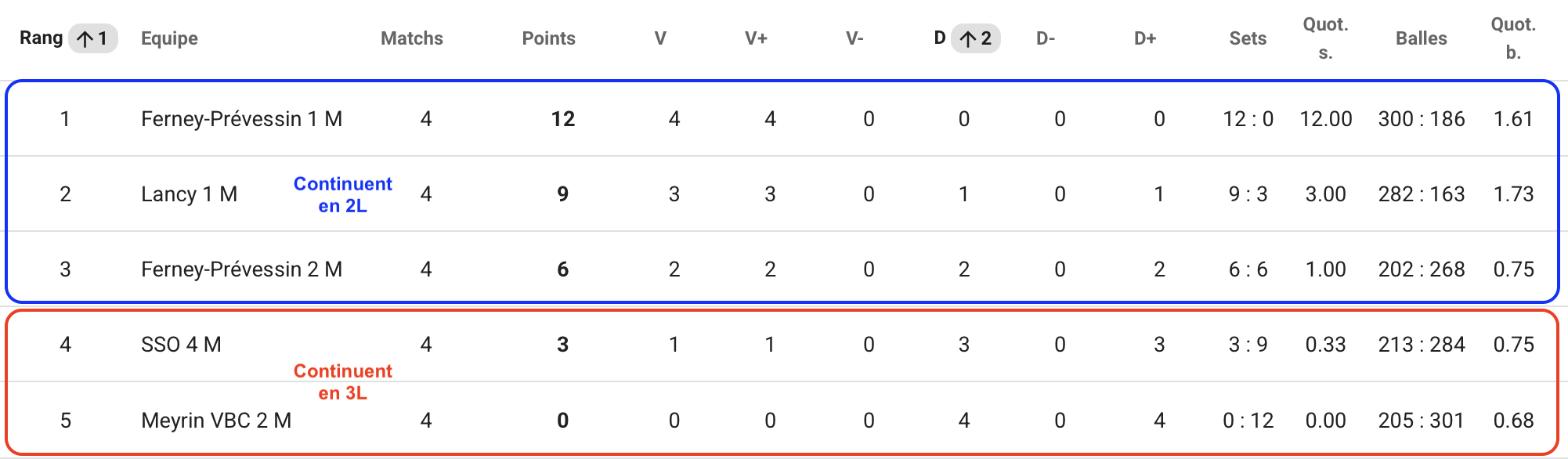This screenshot has width=1568, height=459.
Task: Sort by D+ column header
Action: tap(1145, 38)
